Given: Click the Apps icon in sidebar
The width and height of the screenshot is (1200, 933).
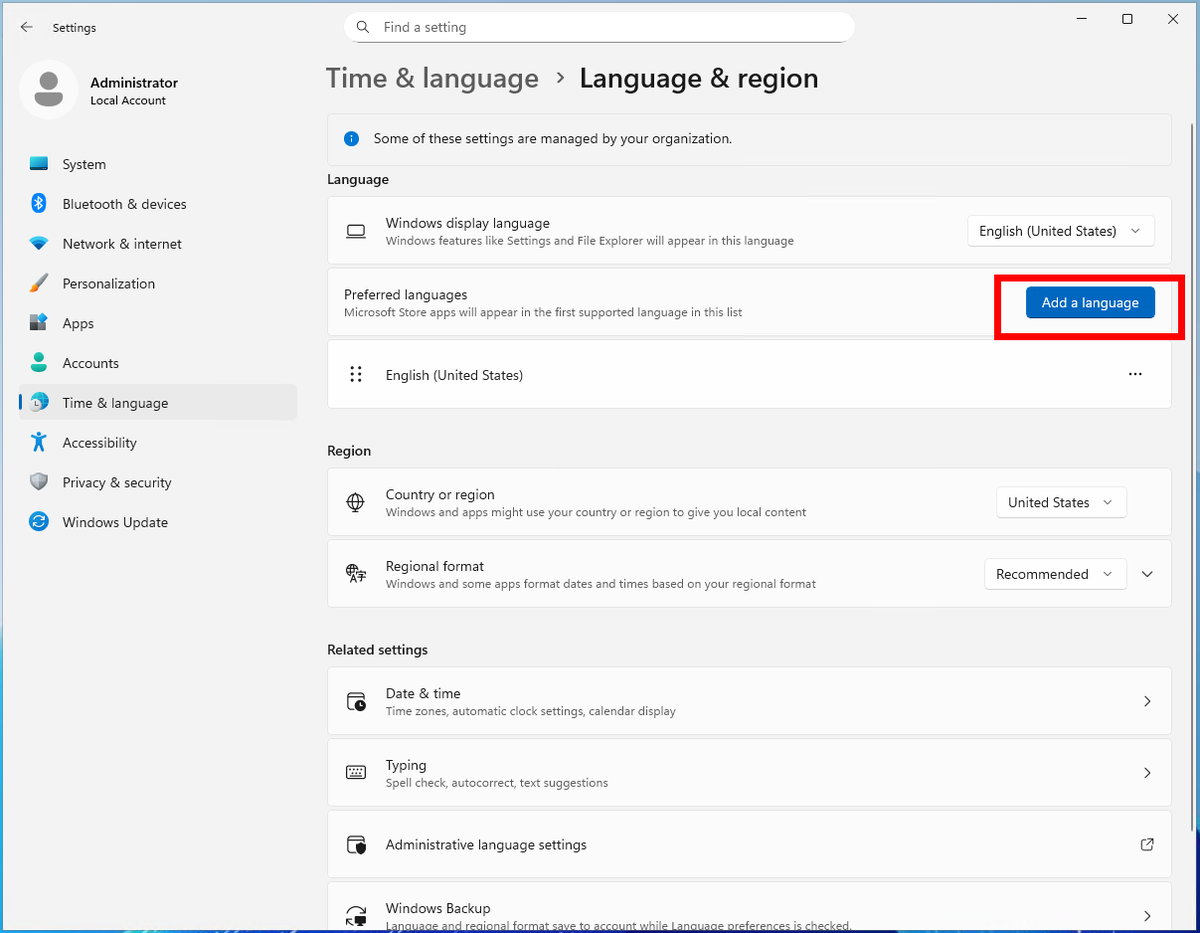Looking at the screenshot, I should (39, 323).
